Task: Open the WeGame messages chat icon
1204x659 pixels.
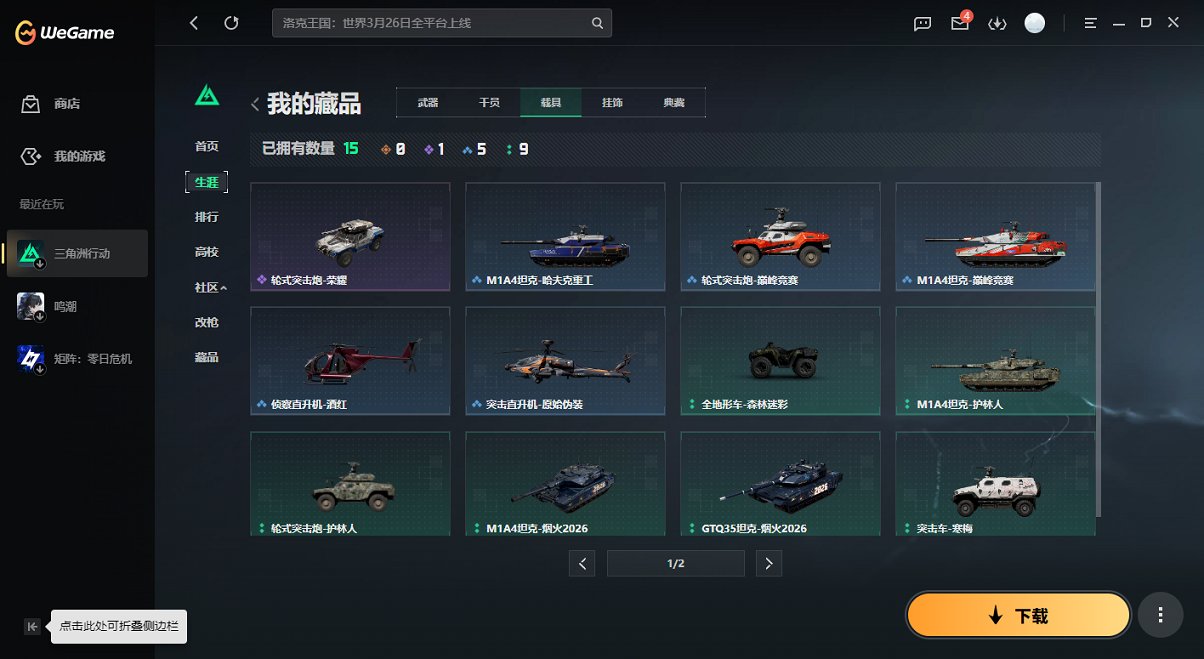Action: [921, 23]
